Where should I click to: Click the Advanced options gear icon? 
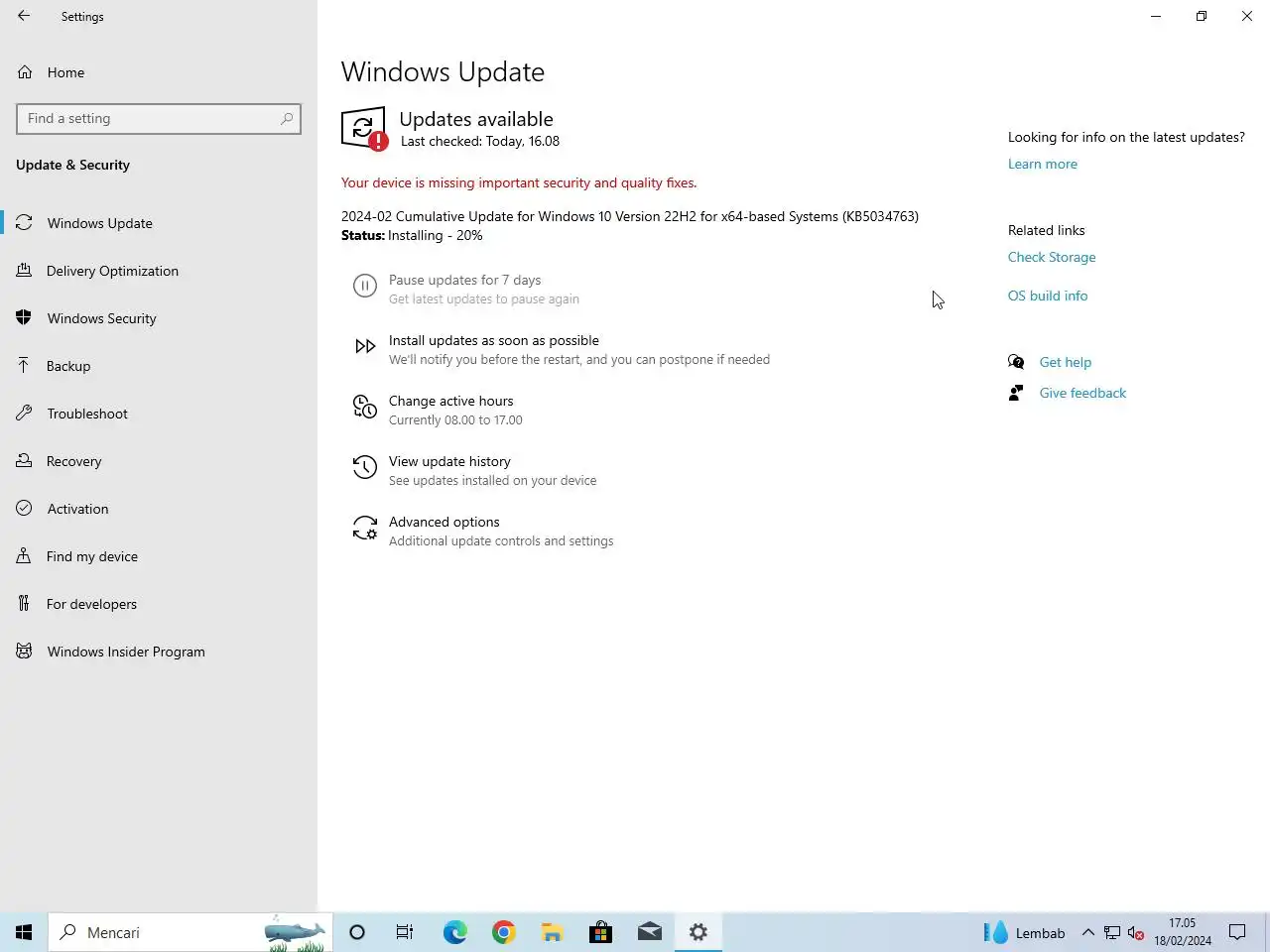pyautogui.click(x=365, y=528)
